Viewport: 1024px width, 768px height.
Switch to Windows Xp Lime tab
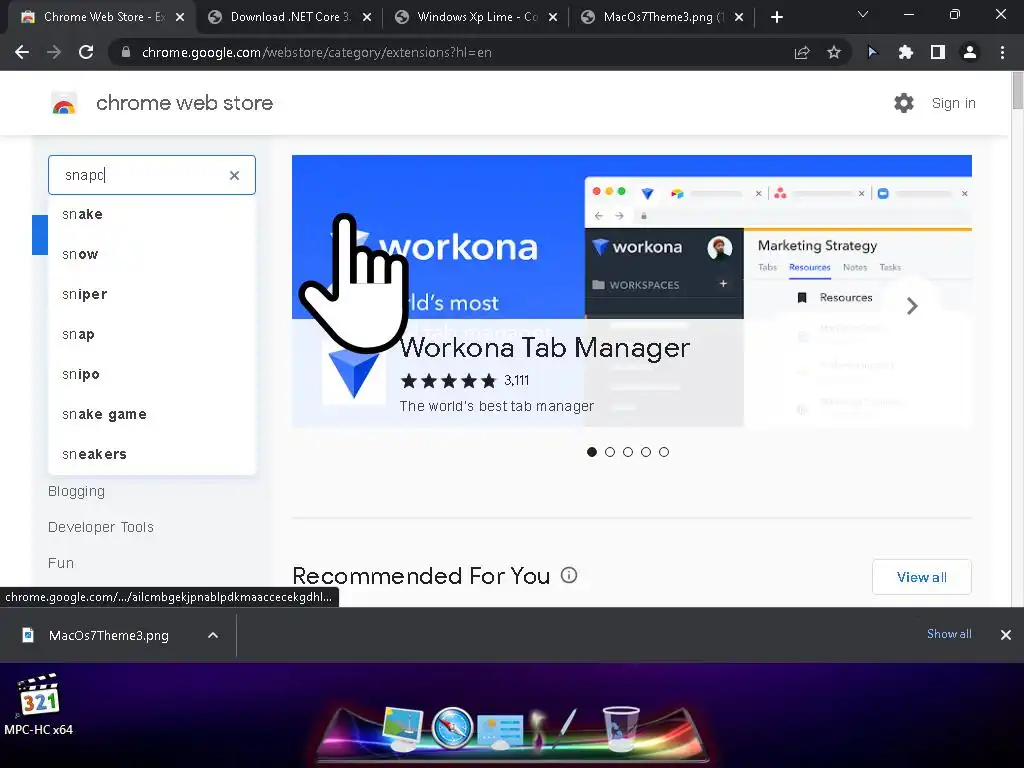point(477,17)
